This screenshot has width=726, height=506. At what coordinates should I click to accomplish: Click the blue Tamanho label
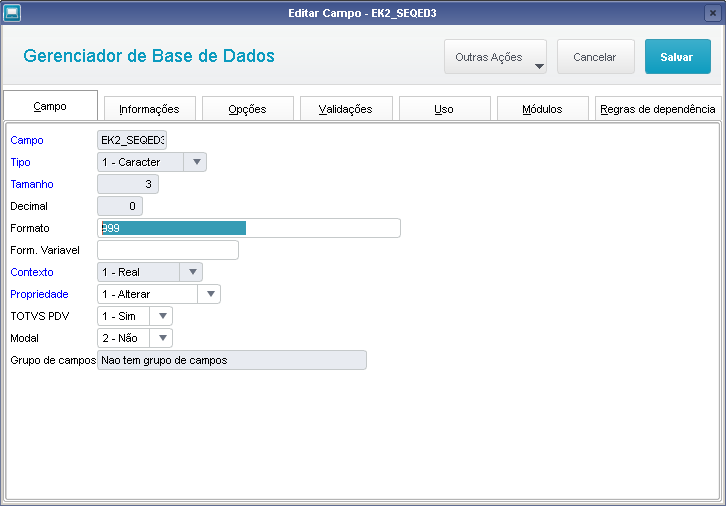tap(32, 184)
